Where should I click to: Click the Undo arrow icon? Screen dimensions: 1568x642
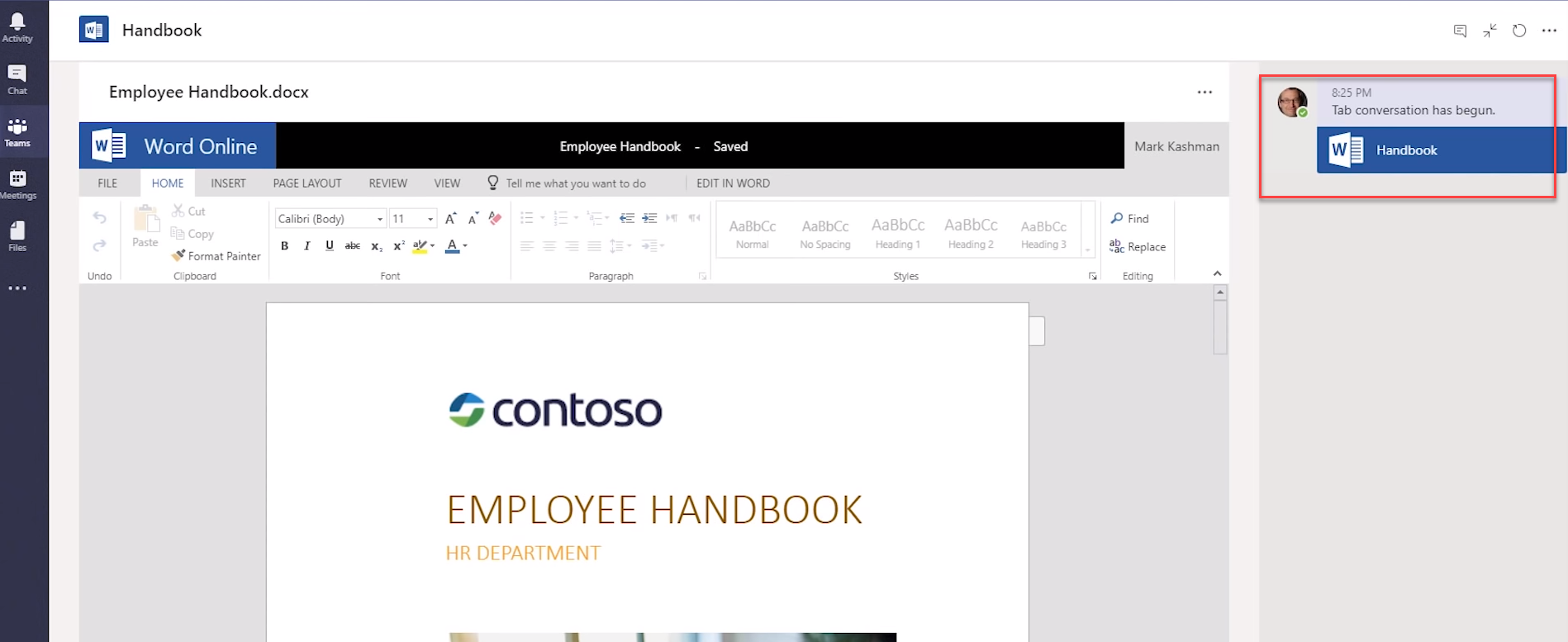(x=99, y=218)
